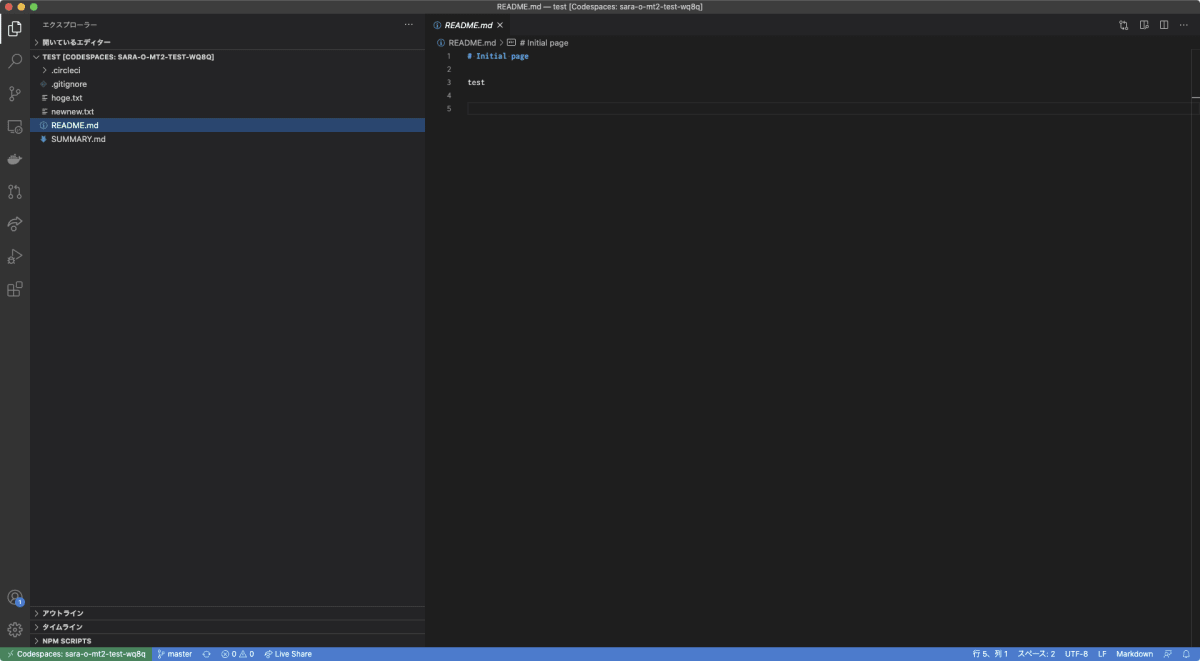Screen dimensions: 1200x661
Task: Change the UTF-8 encoding setting
Action: point(1076,654)
